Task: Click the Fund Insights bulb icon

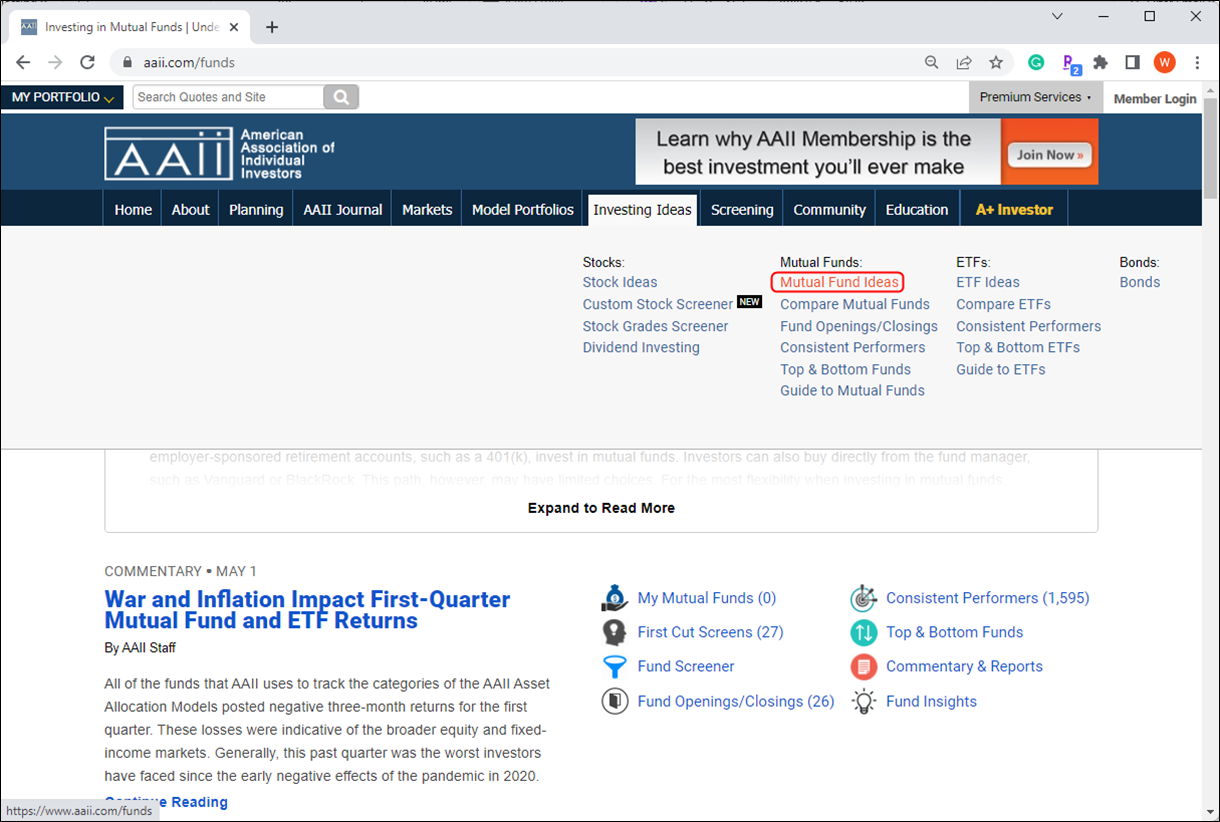Action: 863,701
